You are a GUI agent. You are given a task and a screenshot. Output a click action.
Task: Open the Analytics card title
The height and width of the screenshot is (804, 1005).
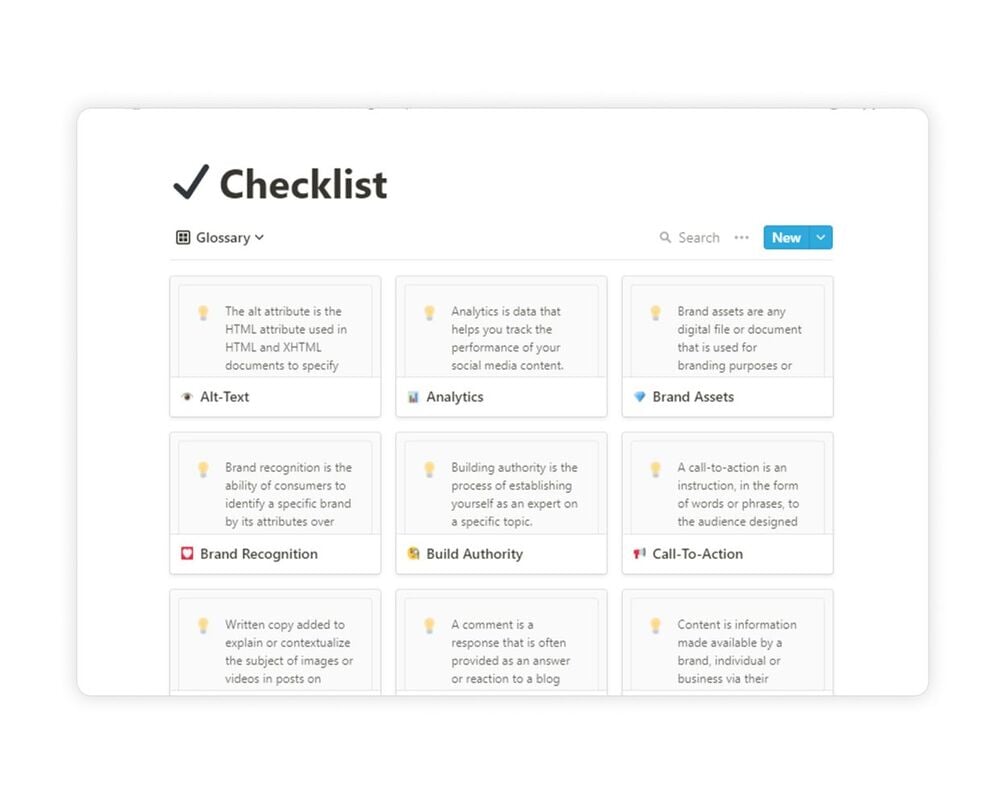[455, 397]
